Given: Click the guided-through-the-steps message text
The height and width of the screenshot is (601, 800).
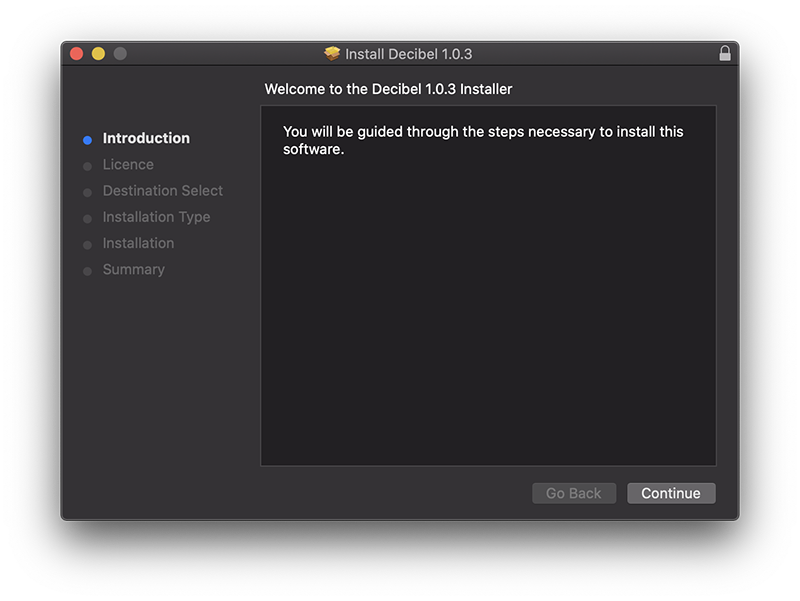Looking at the screenshot, I should (x=483, y=141).
